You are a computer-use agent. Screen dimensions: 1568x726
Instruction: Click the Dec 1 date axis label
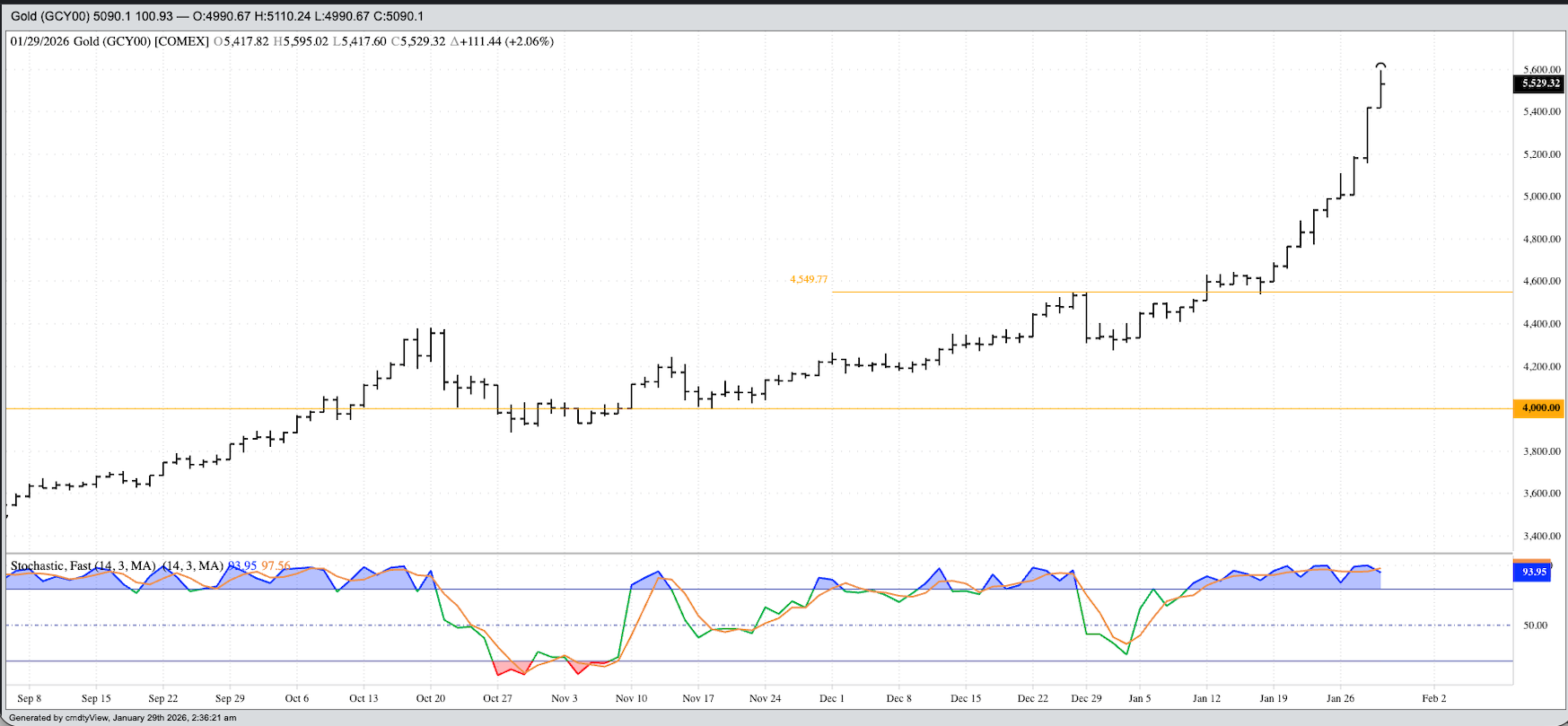(x=831, y=698)
